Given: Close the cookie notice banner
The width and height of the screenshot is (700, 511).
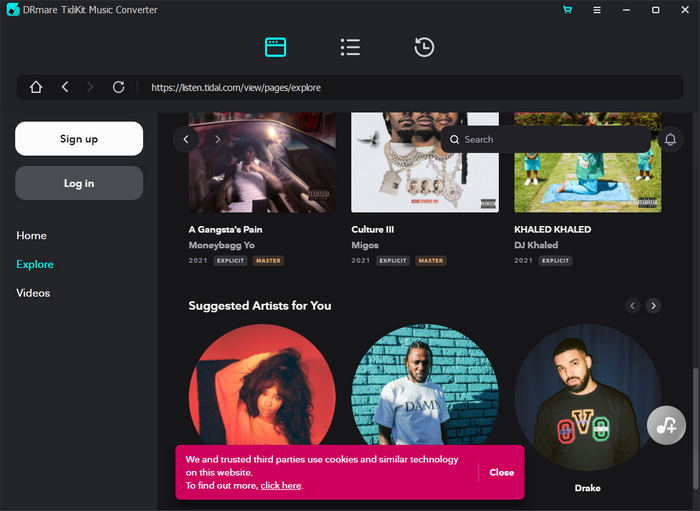Looking at the screenshot, I should [501, 472].
